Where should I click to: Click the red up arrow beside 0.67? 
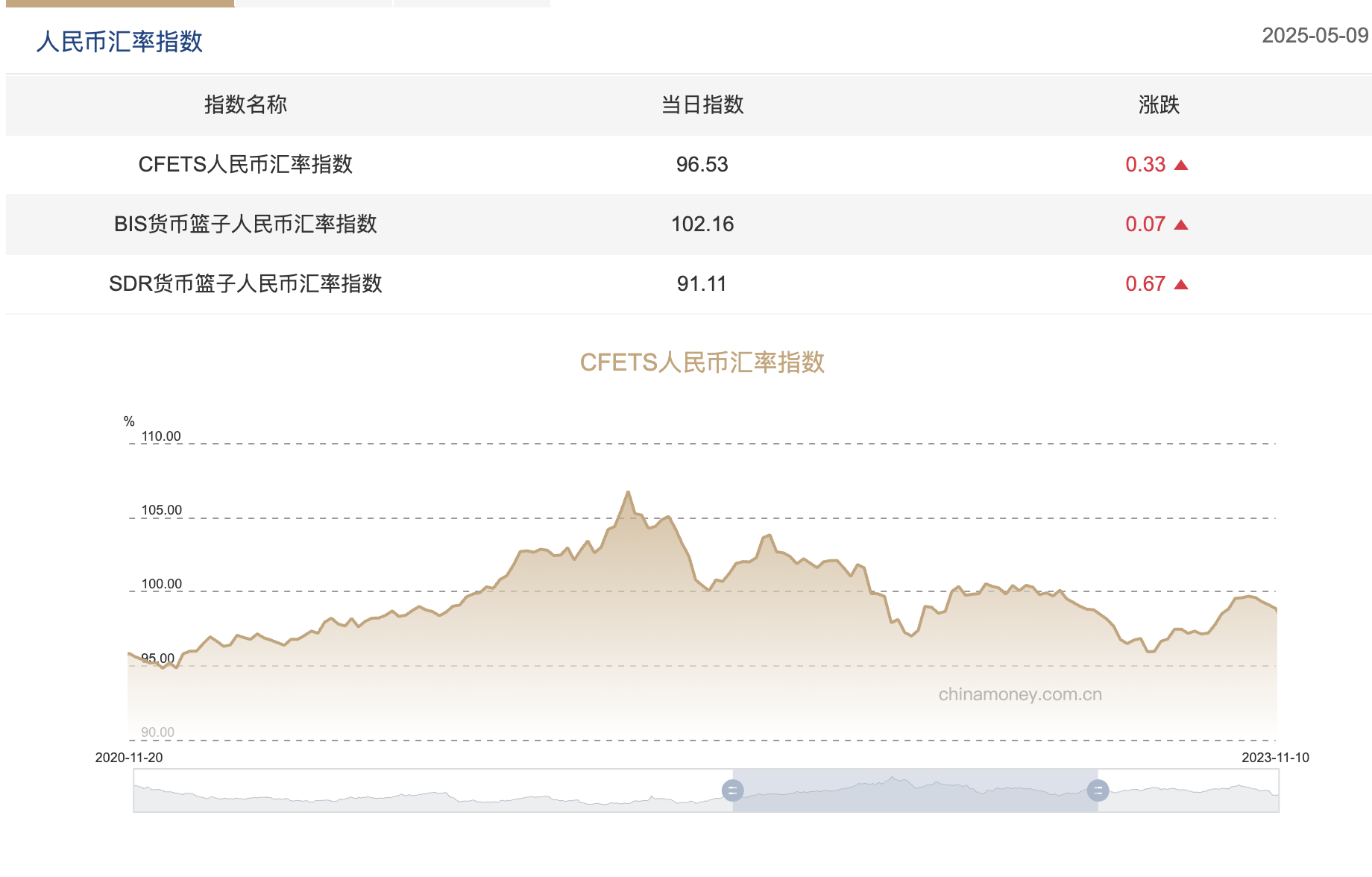point(1180,284)
